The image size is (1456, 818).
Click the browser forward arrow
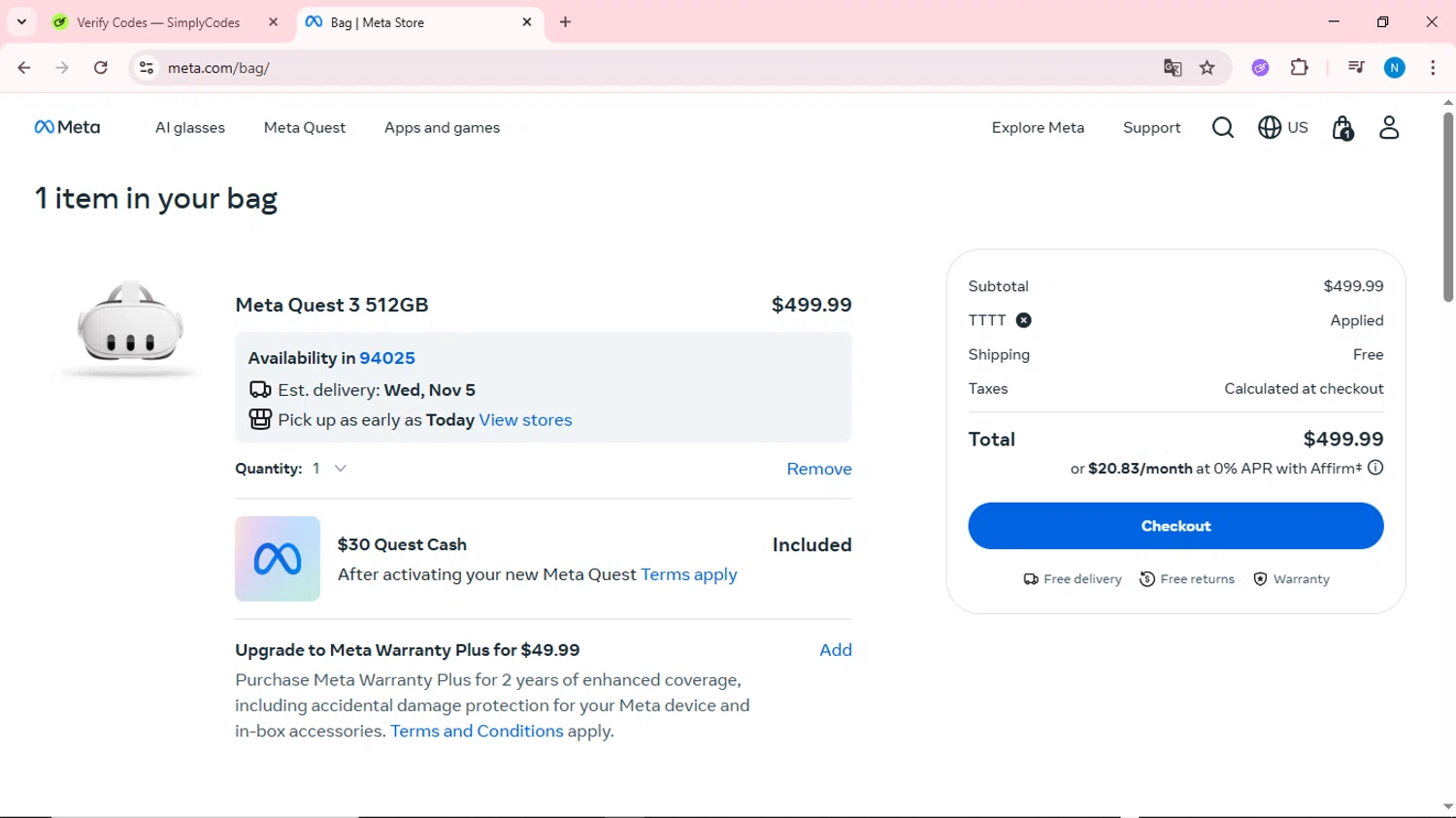pos(62,68)
